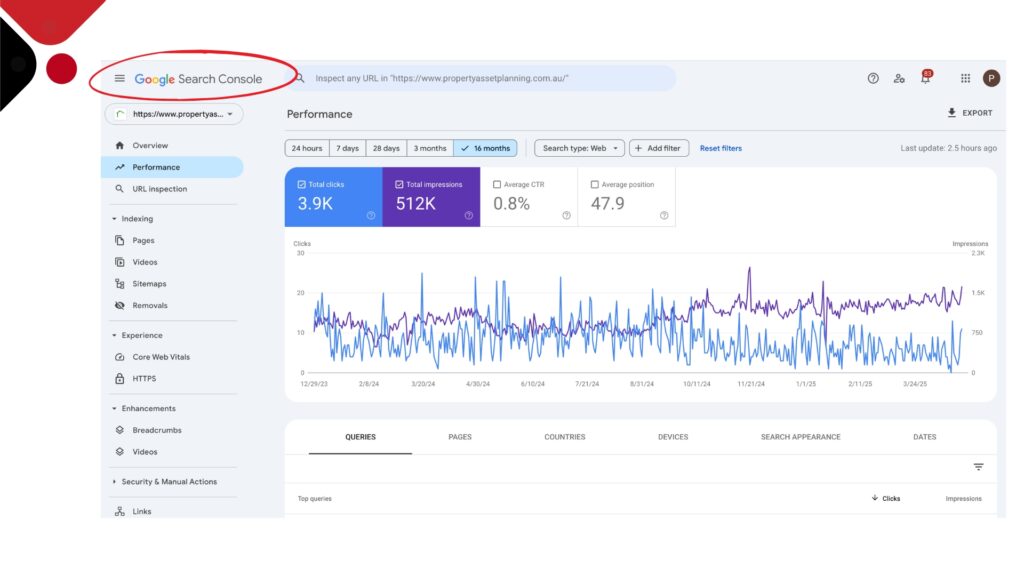The image size is (1024, 576).
Task: Click the Overview home icon
Action: point(120,146)
